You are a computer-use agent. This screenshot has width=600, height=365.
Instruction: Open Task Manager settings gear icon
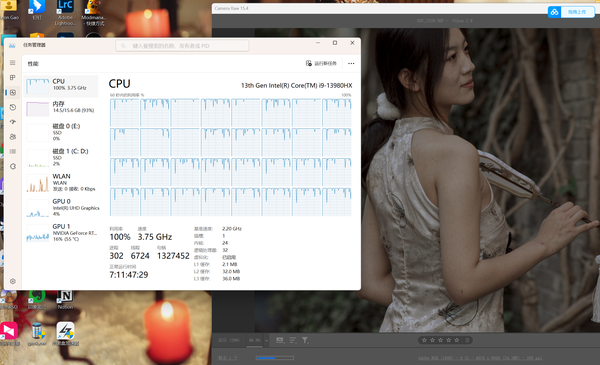tap(13, 281)
